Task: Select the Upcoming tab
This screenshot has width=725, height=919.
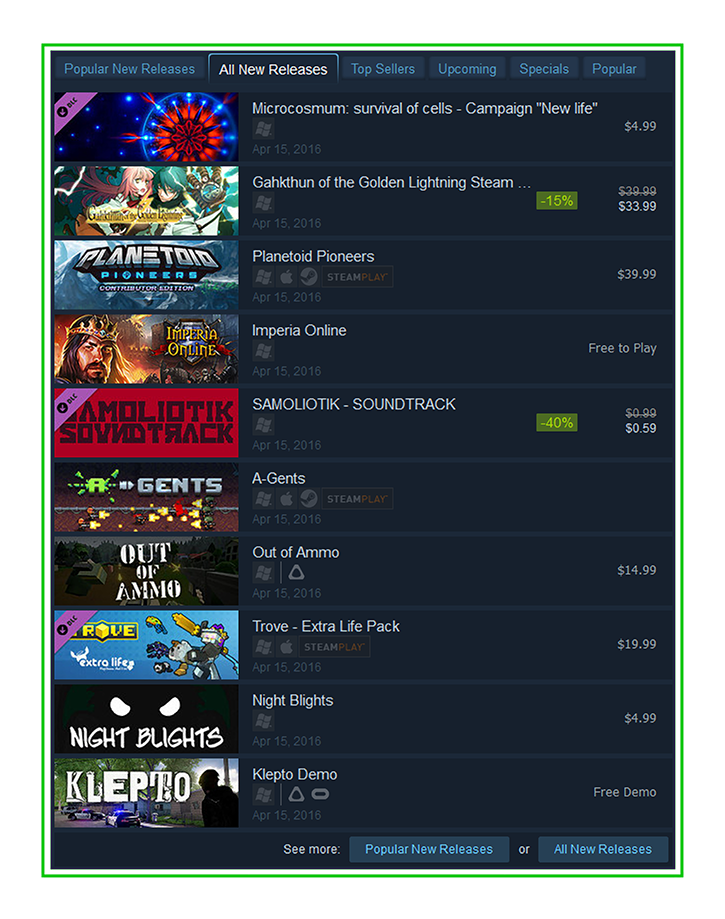Action: point(467,69)
